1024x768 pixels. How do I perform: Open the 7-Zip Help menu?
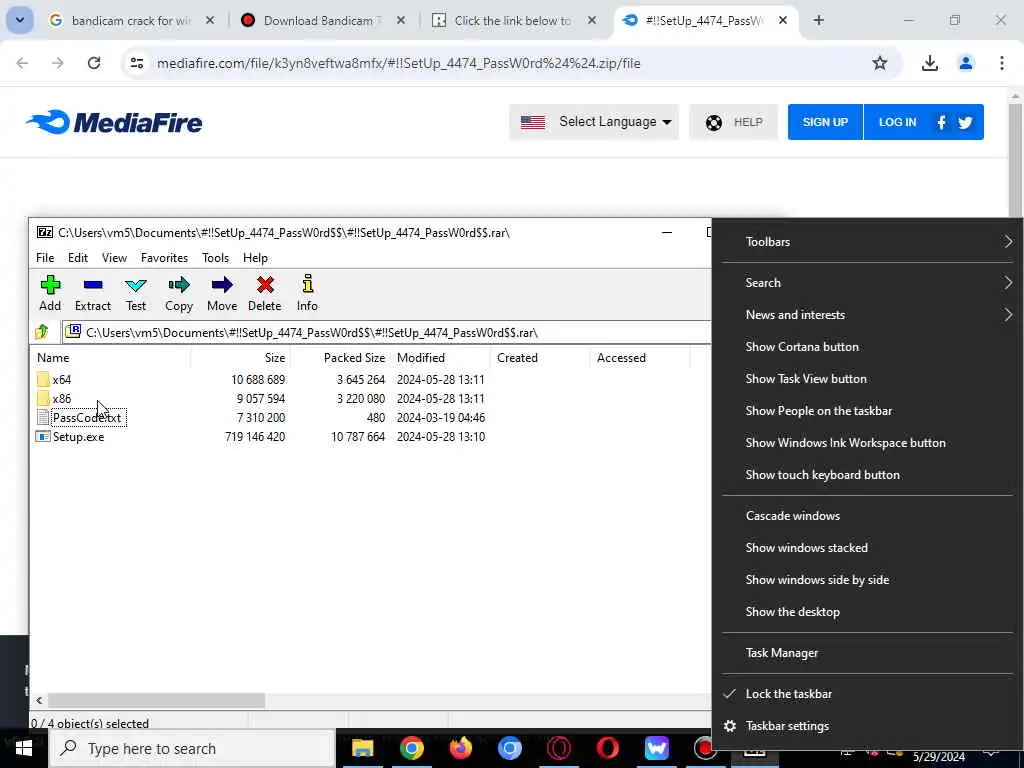pos(255,258)
